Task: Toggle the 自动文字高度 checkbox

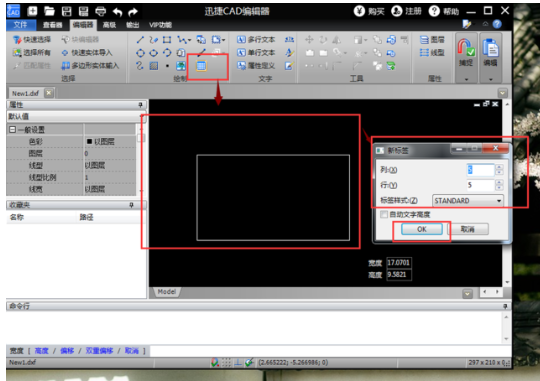Action: point(384,215)
